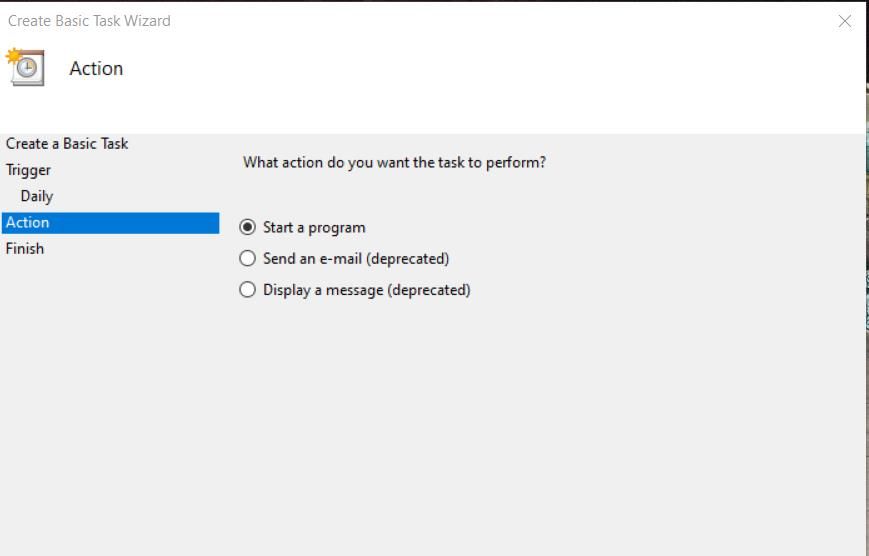Click the background window strip at right edge
The width and height of the screenshot is (869, 556).
point(867,300)
